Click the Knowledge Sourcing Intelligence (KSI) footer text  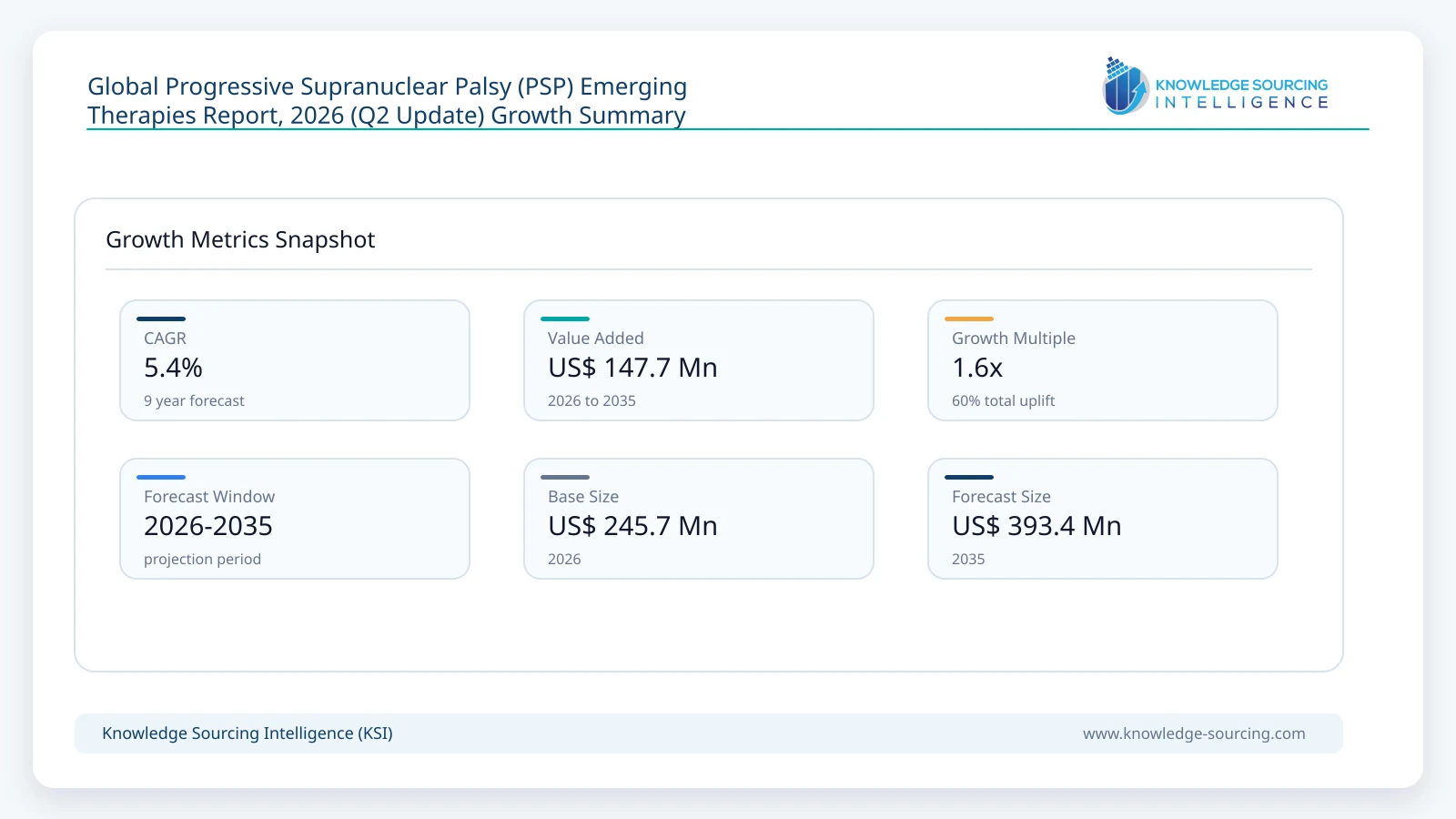tap(248, 733)
